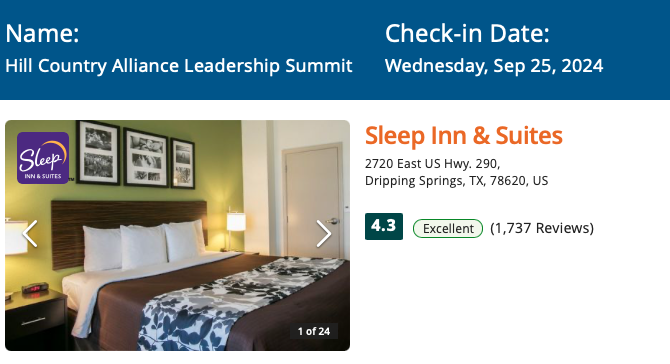Click the Name heading in blue banner
The height and width of the screenshot is (364, 670).
coord(42,33)
